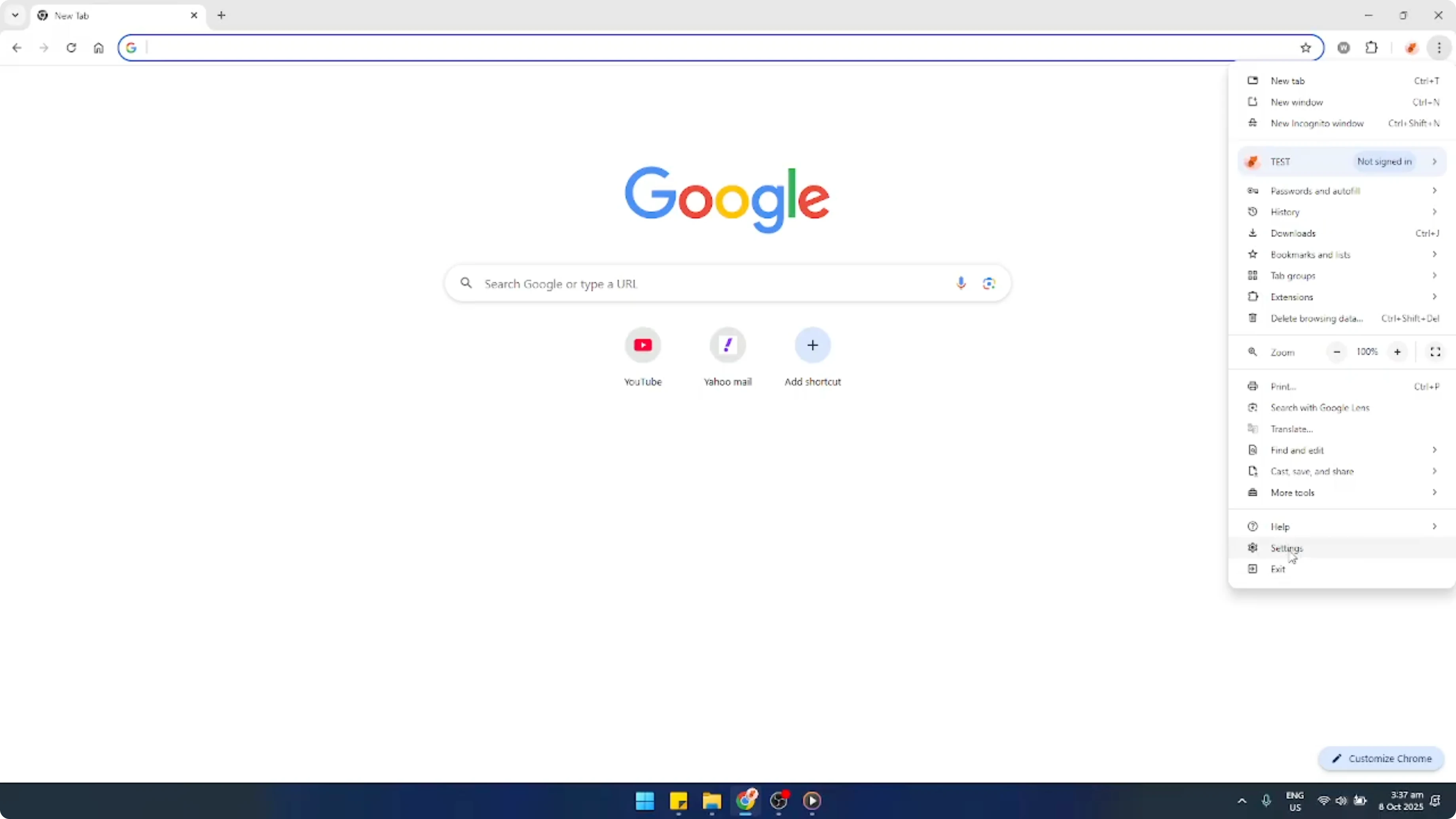Open File Explorer from the taskbar
This screenshot has width=1456, height=819.
(712, 801)
